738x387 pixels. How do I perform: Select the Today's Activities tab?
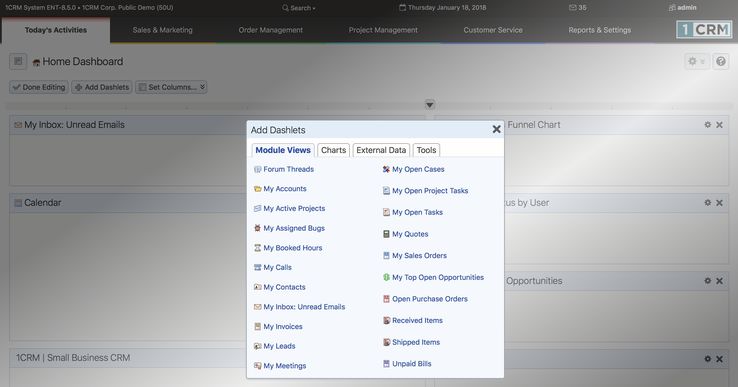56,30
